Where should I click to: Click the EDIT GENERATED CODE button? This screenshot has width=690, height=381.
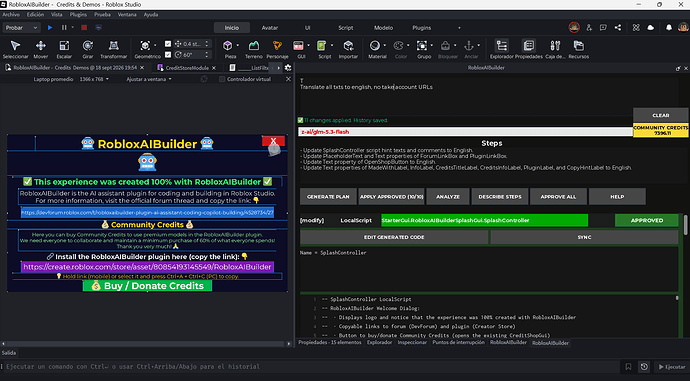point(394,237)
